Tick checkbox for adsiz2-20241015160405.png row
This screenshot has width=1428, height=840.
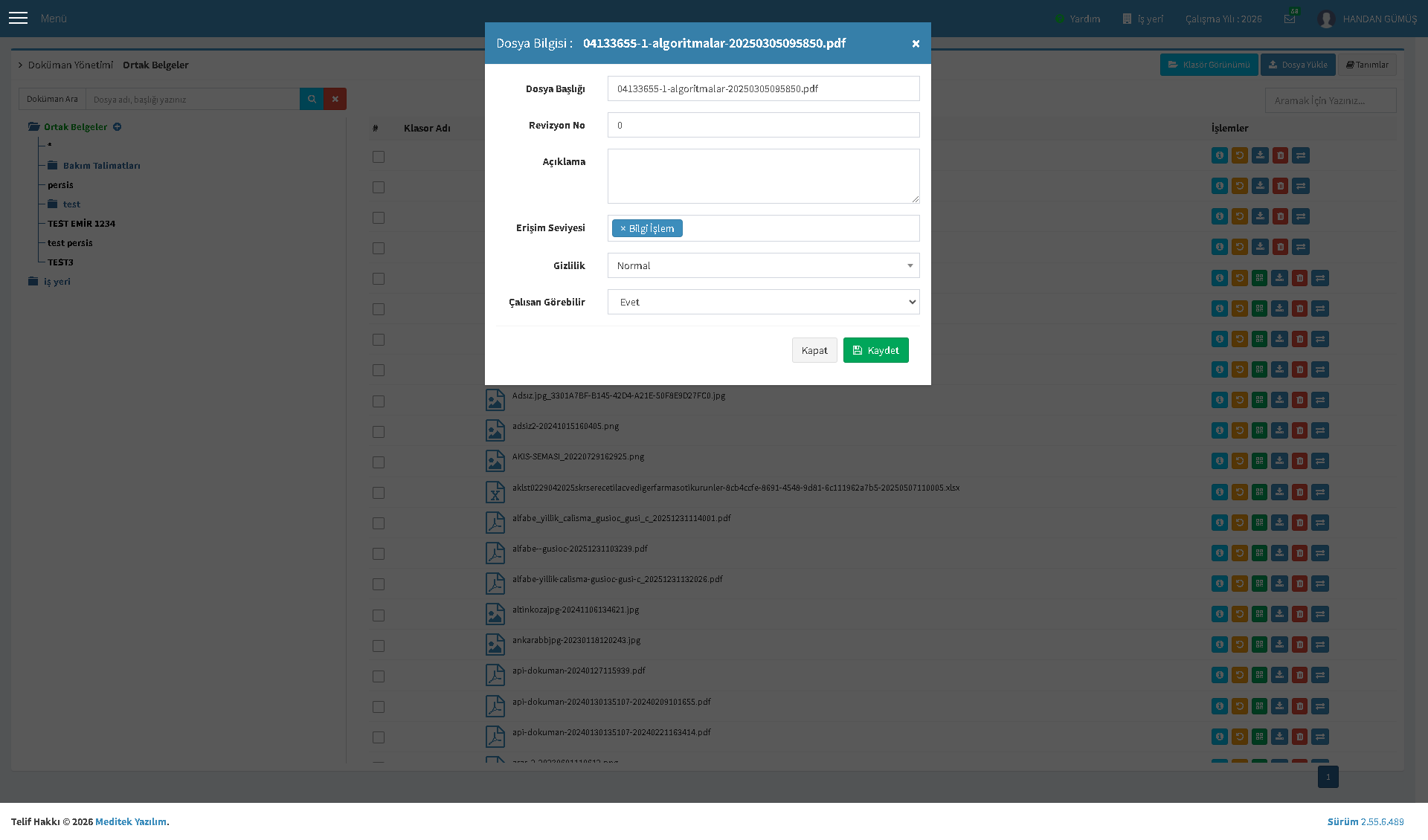[x=379, y=432]
